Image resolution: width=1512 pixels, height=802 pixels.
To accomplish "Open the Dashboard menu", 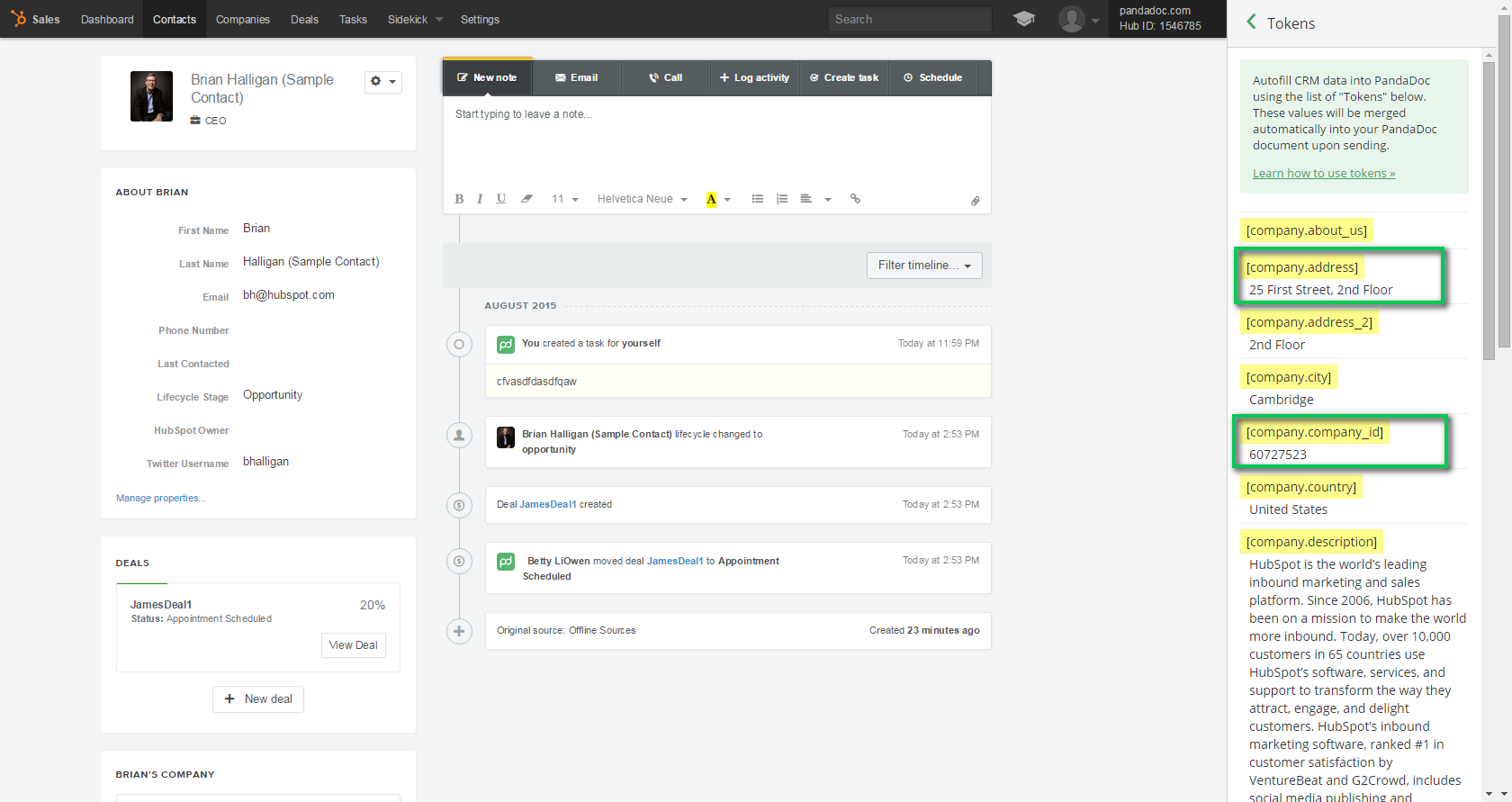I will [x=107, y=19].
